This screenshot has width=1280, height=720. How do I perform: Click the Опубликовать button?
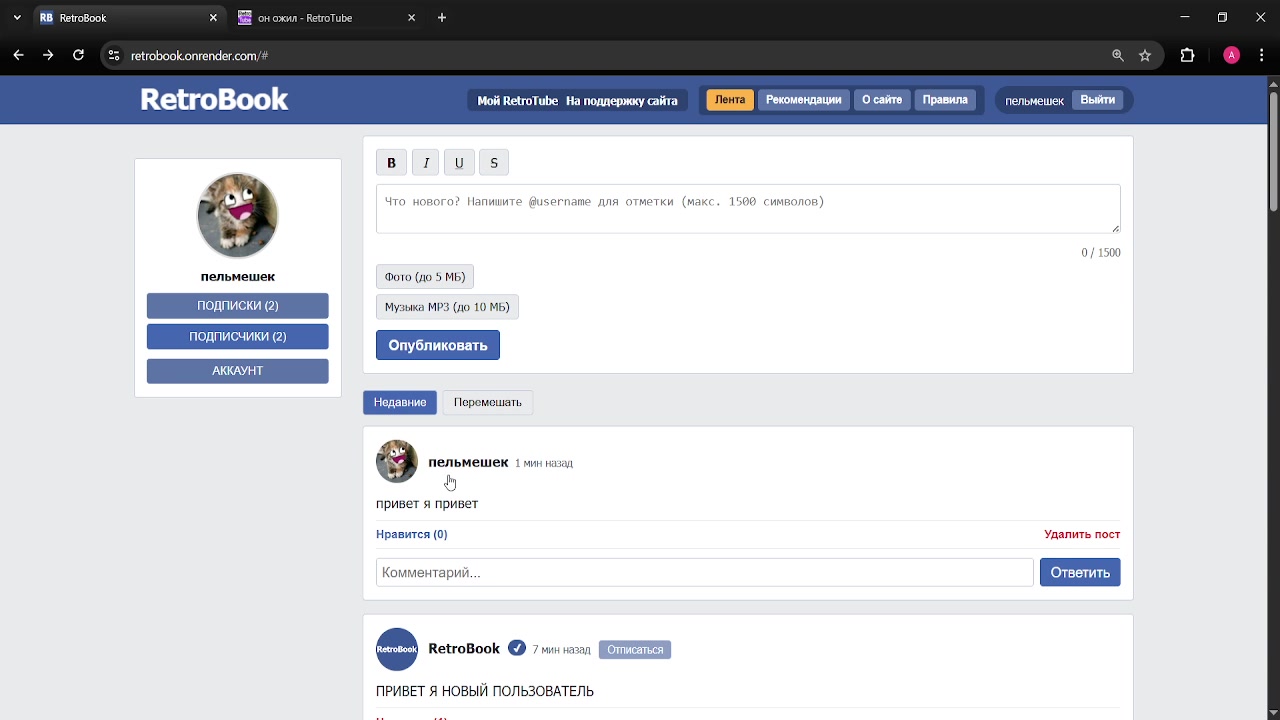coord(437,345)
